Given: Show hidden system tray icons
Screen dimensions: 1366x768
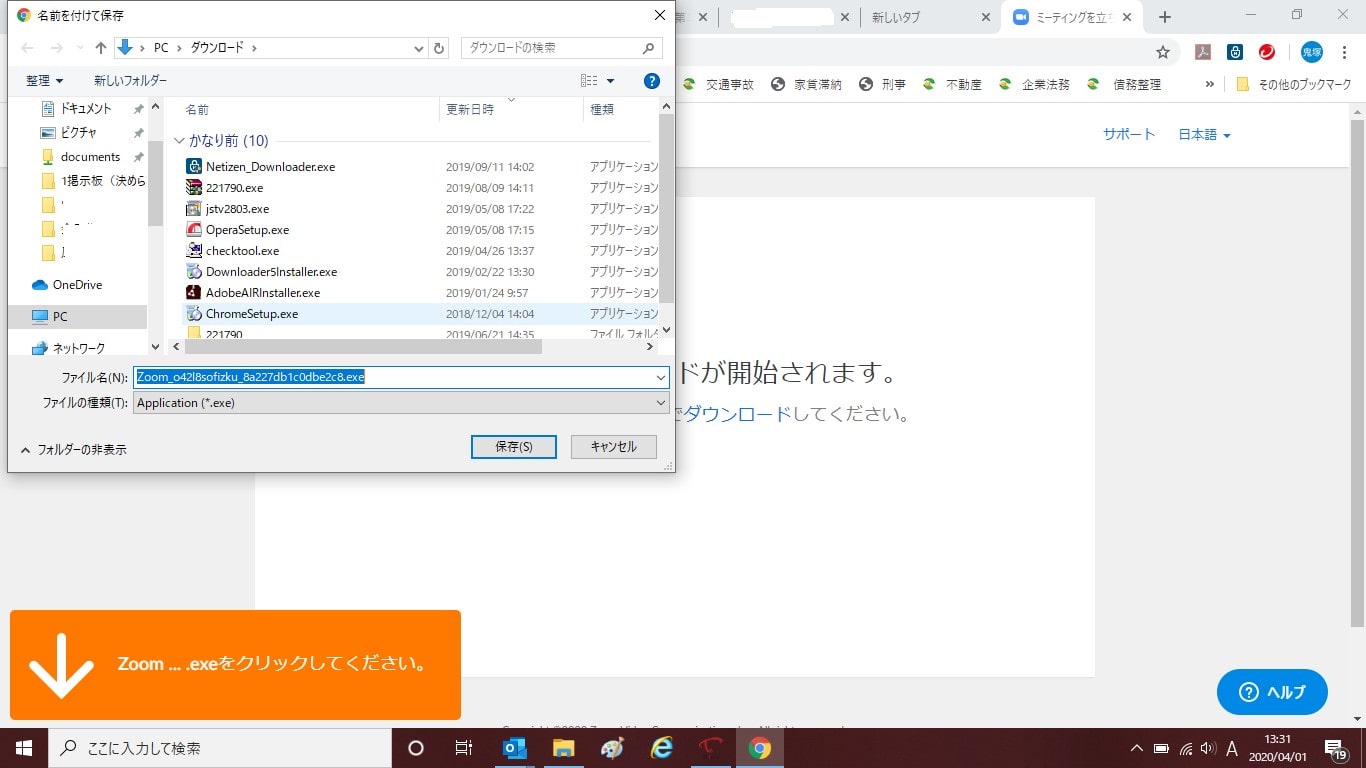Looking at the screenshot, I should pos(1136,748).
